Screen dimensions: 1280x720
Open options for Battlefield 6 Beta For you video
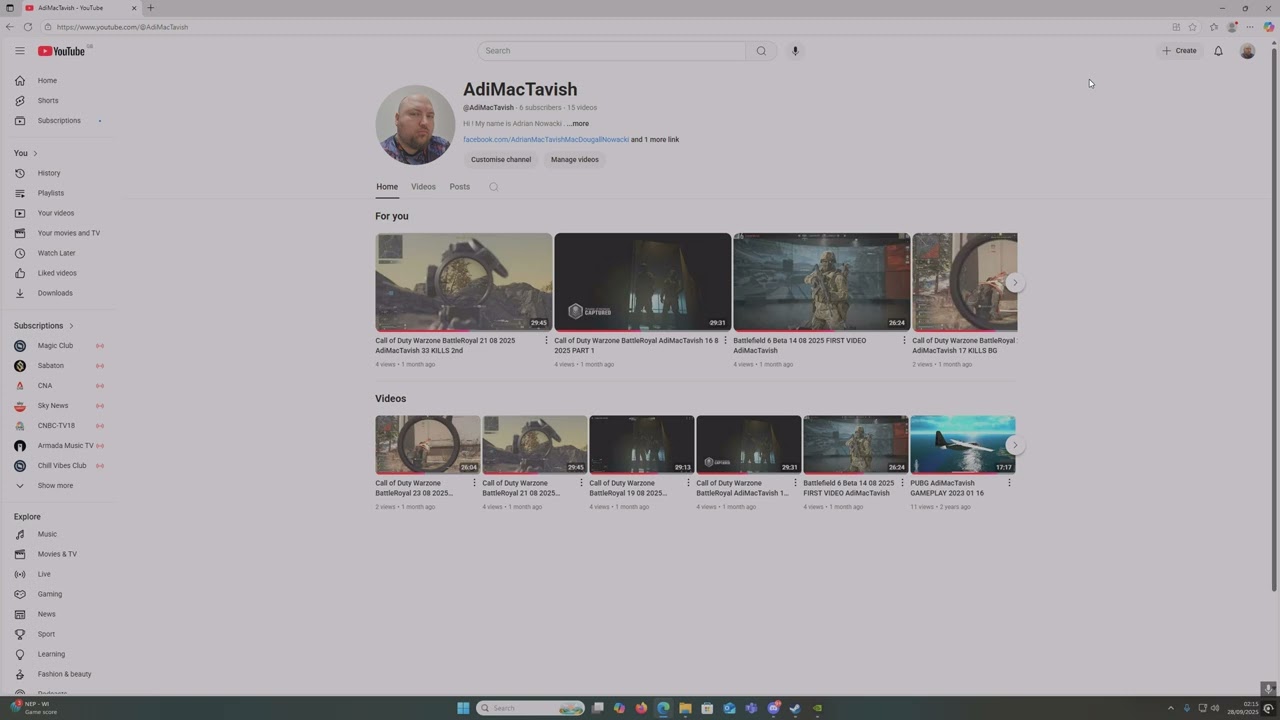[904, 341]
